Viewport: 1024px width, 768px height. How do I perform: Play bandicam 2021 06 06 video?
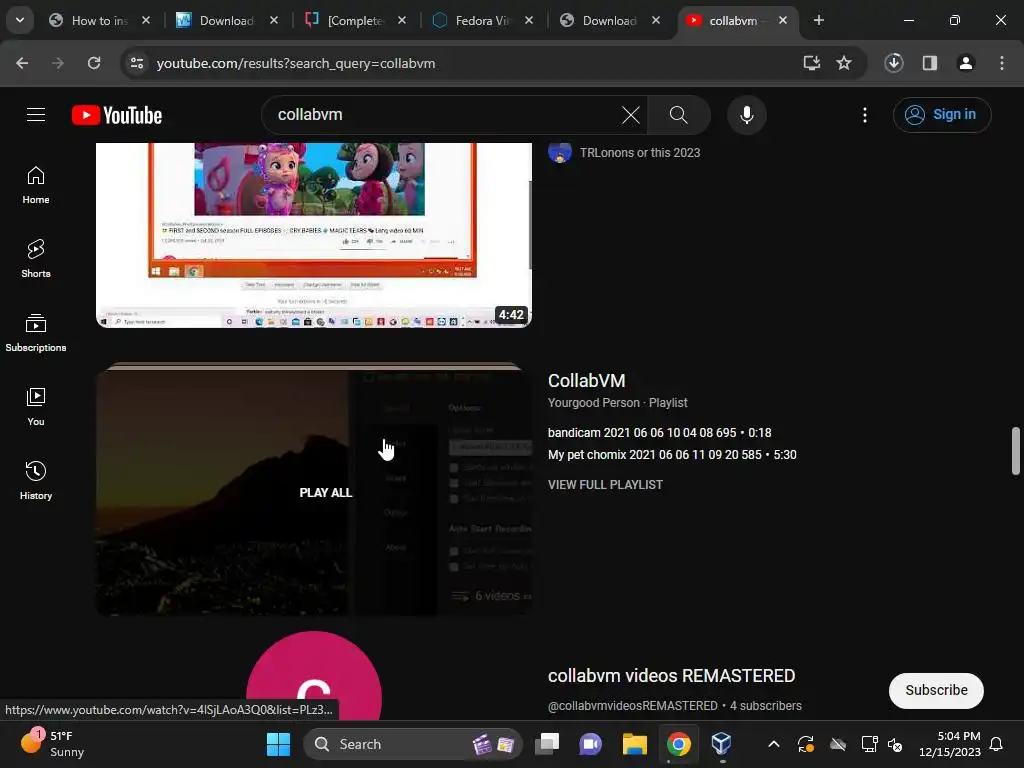pos(660,433)
